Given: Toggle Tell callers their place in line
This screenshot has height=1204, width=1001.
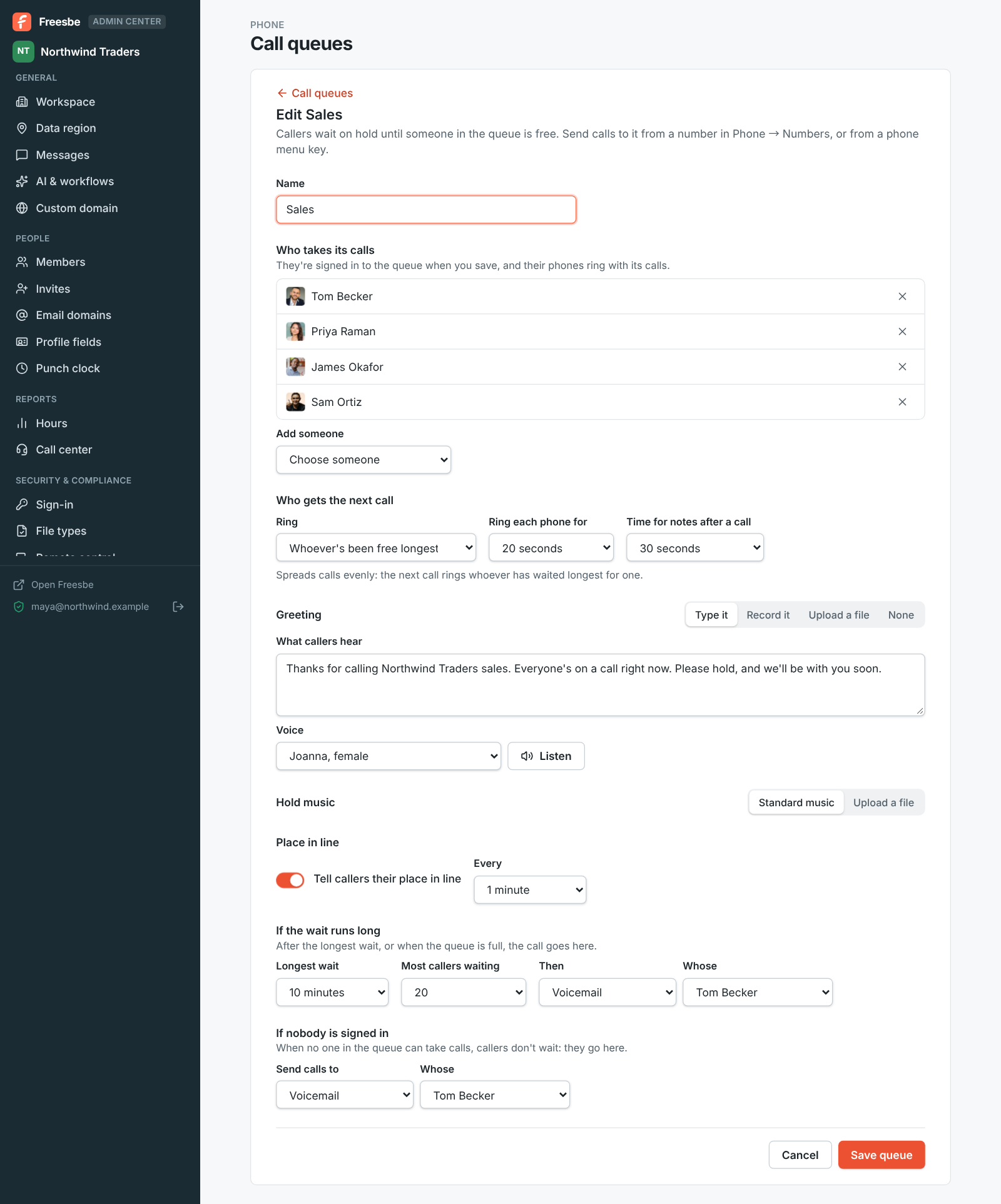Looking at the screenshot, I should 290,880.
